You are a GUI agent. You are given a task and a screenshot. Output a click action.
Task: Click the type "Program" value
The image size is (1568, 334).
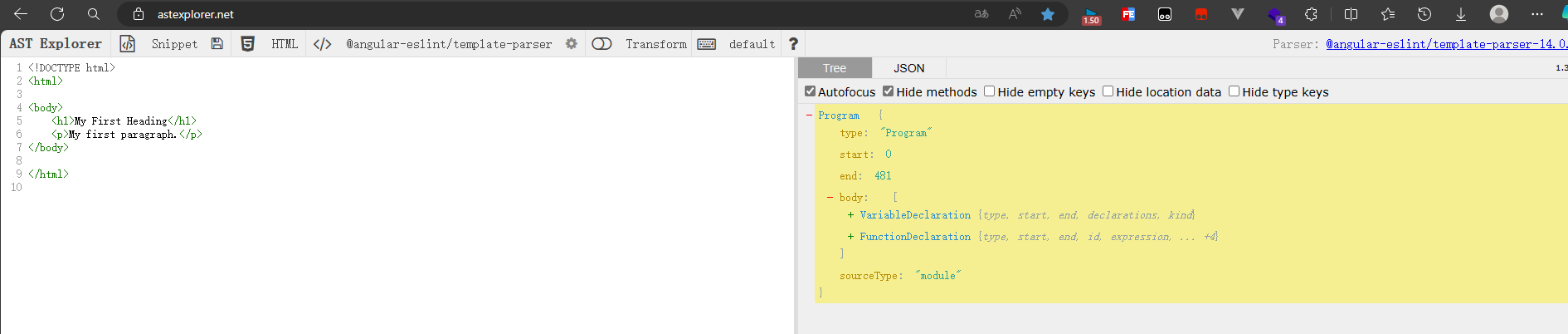click(906, 133)
